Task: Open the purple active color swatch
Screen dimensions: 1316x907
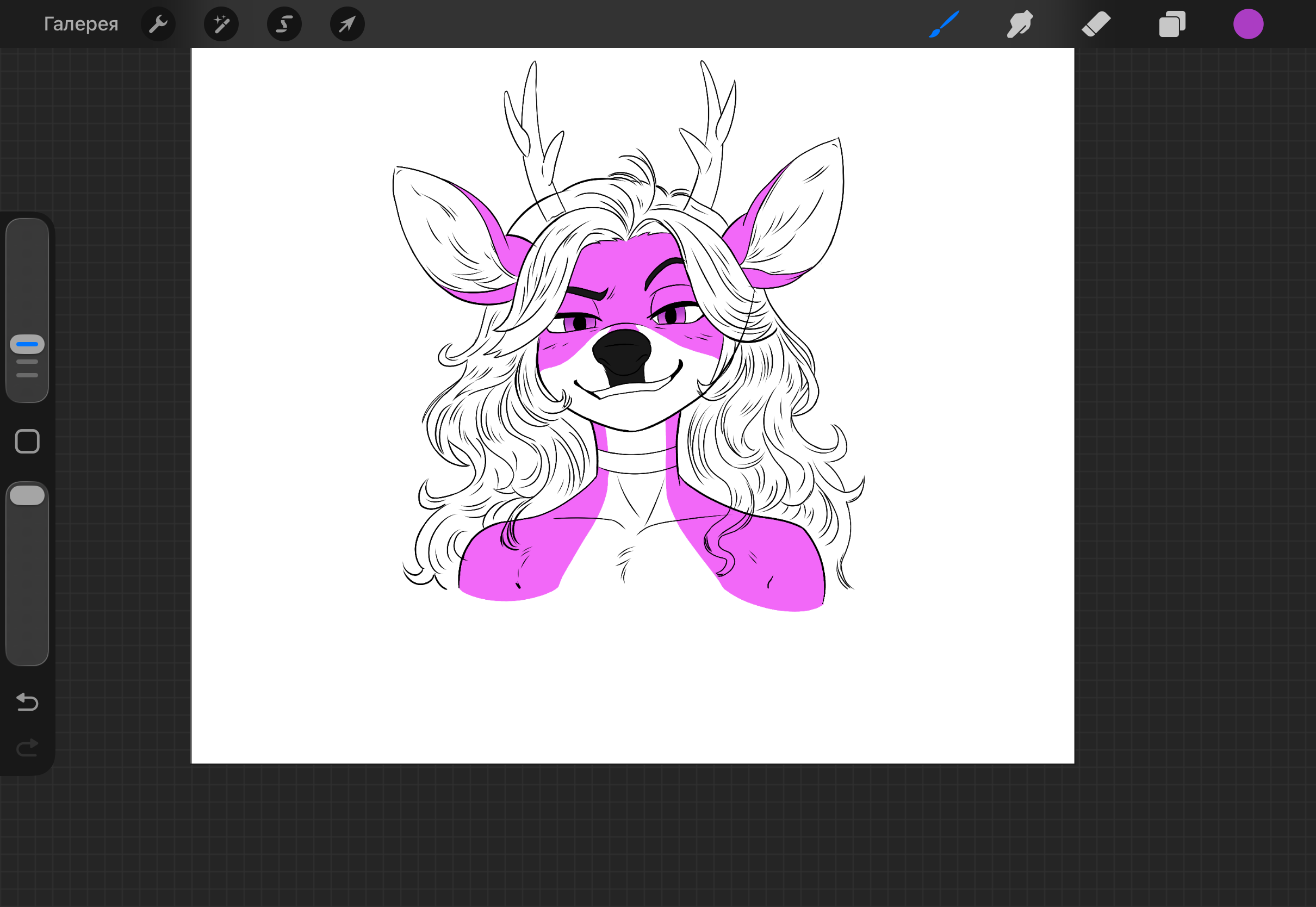Action: 1249,24
